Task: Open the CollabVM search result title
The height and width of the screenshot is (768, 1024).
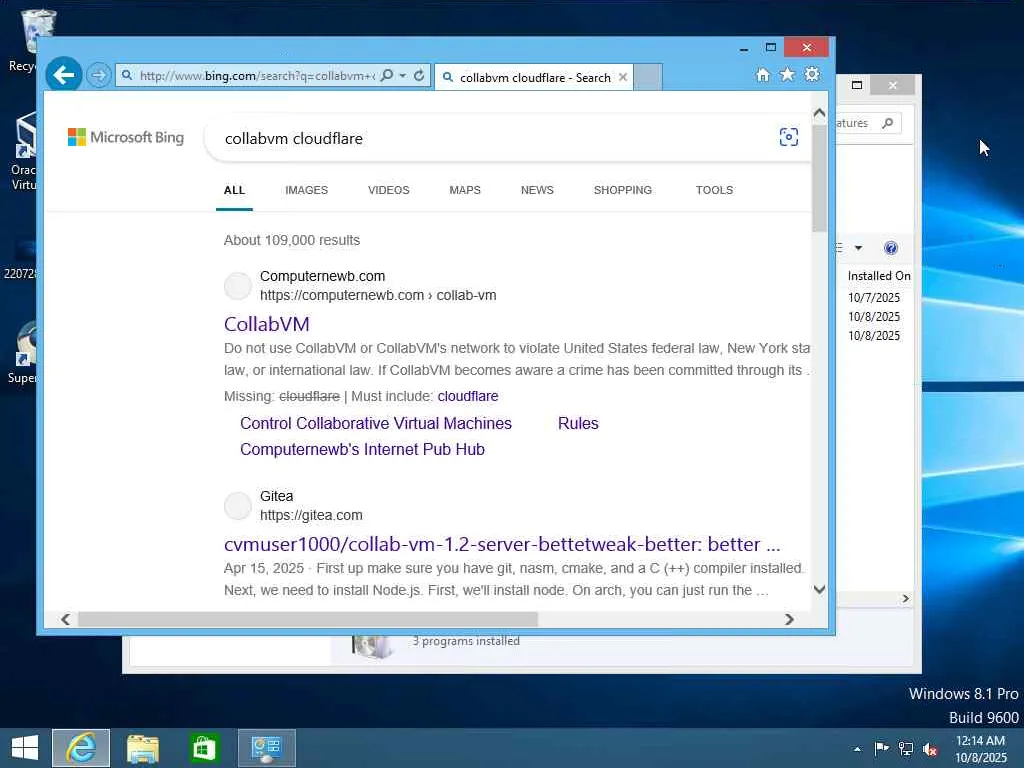Action: (266, 324)
